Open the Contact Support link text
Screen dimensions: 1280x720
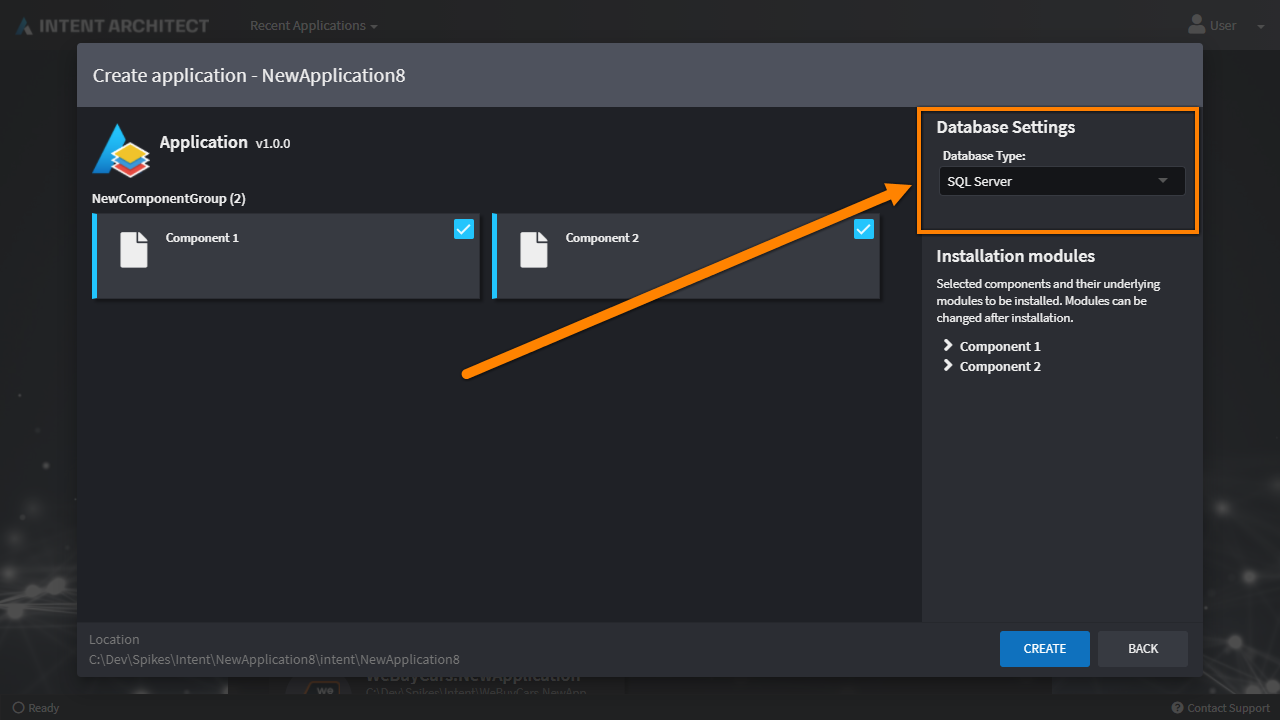coord(1228,708)
